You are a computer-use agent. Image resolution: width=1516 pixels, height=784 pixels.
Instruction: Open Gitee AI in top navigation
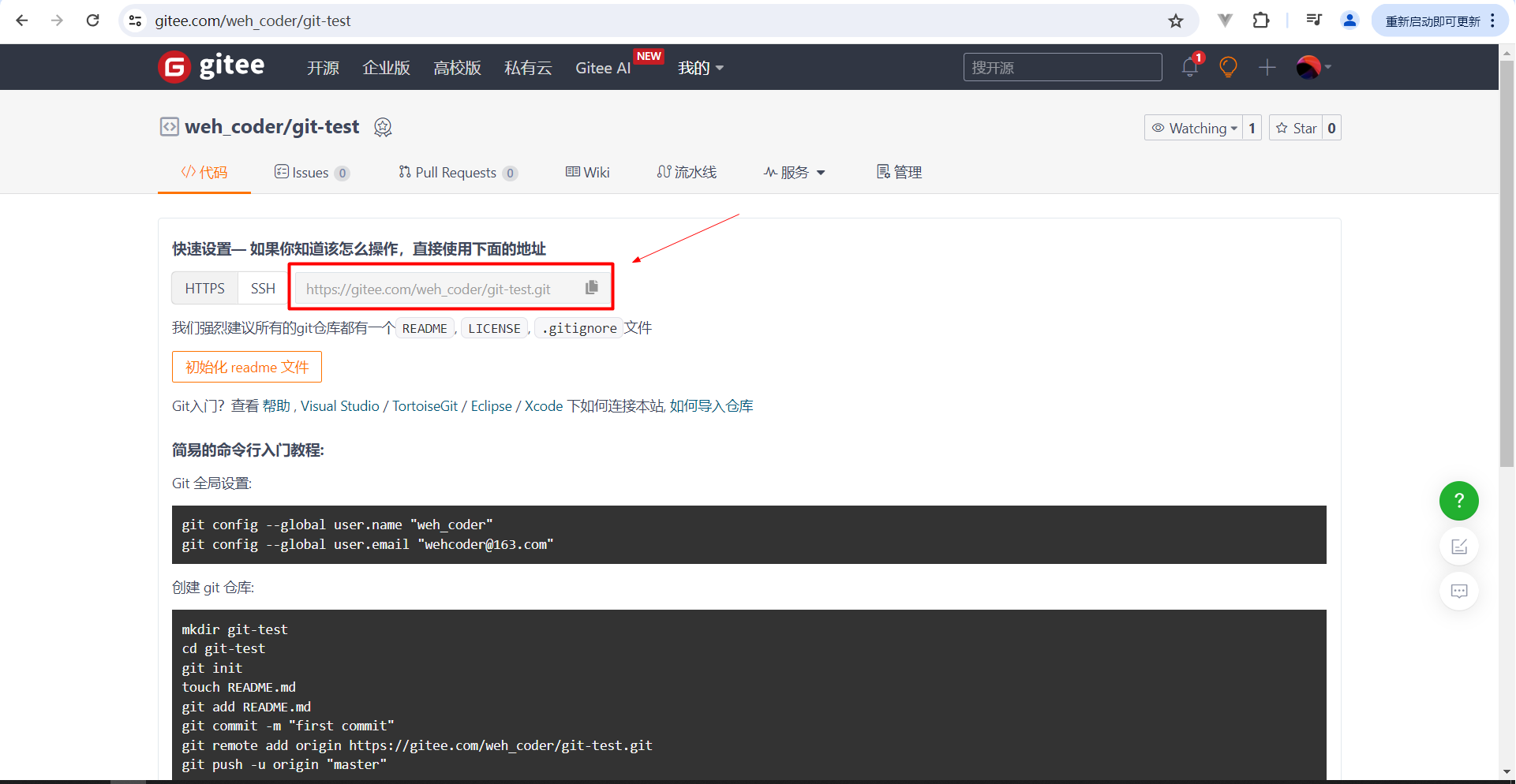pyautogui.click(x=603, y=68)
